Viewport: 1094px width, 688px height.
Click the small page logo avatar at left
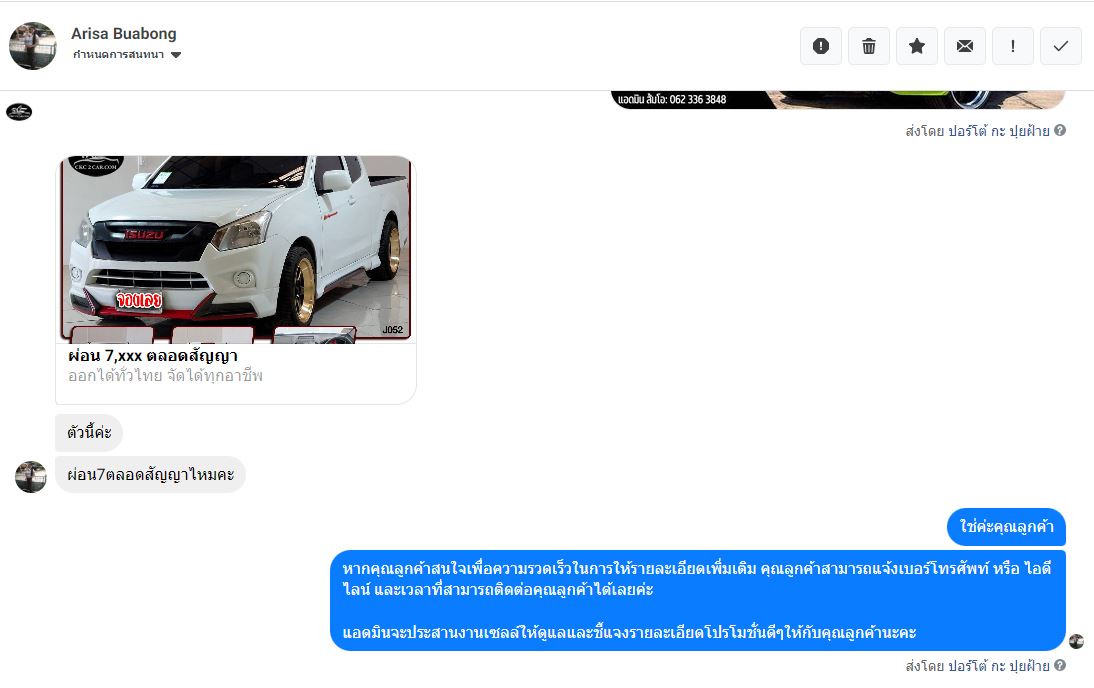[19, 112]
